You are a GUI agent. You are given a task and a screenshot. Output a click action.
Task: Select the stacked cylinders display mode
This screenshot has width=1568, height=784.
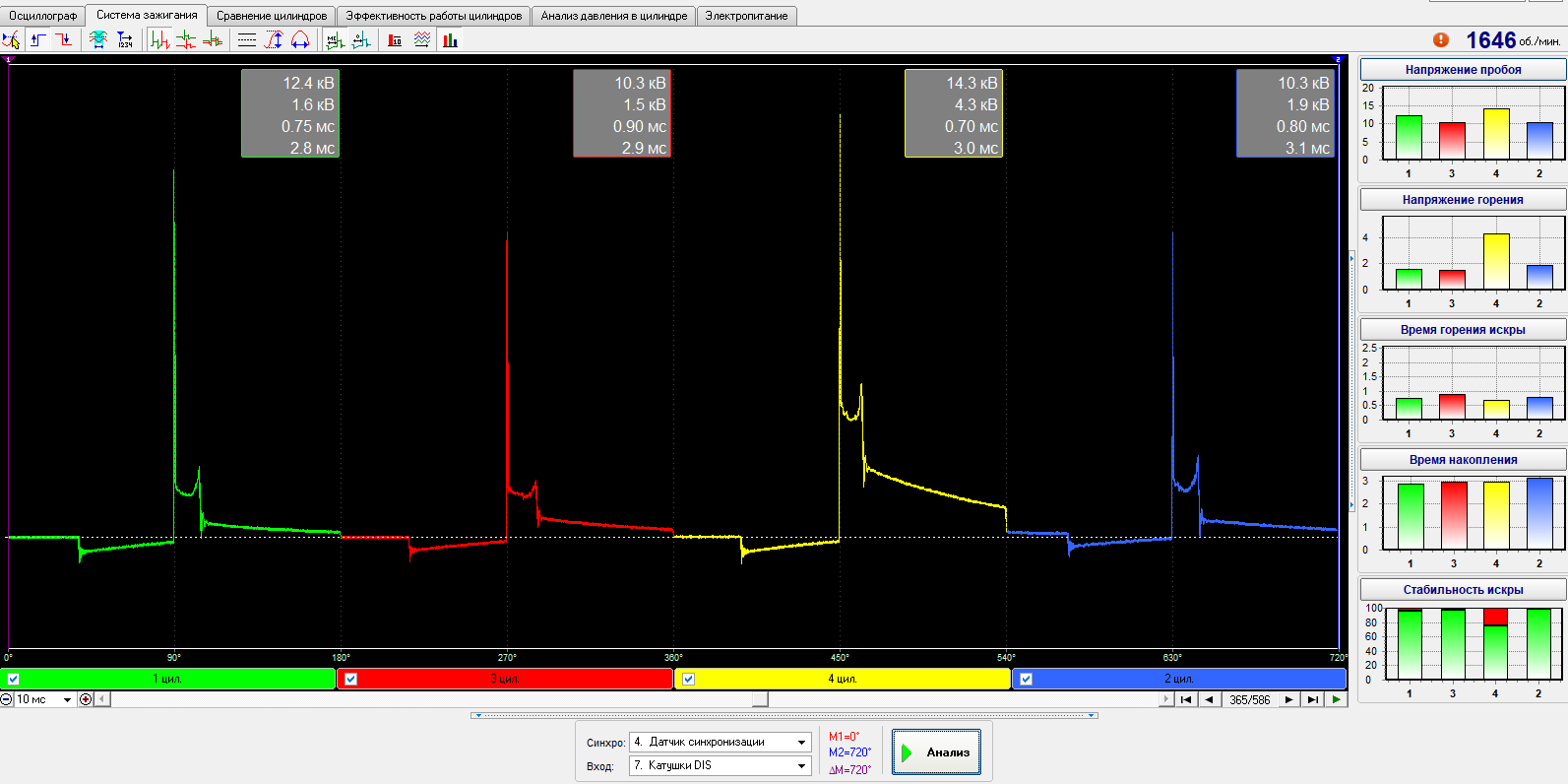[185, 39]
